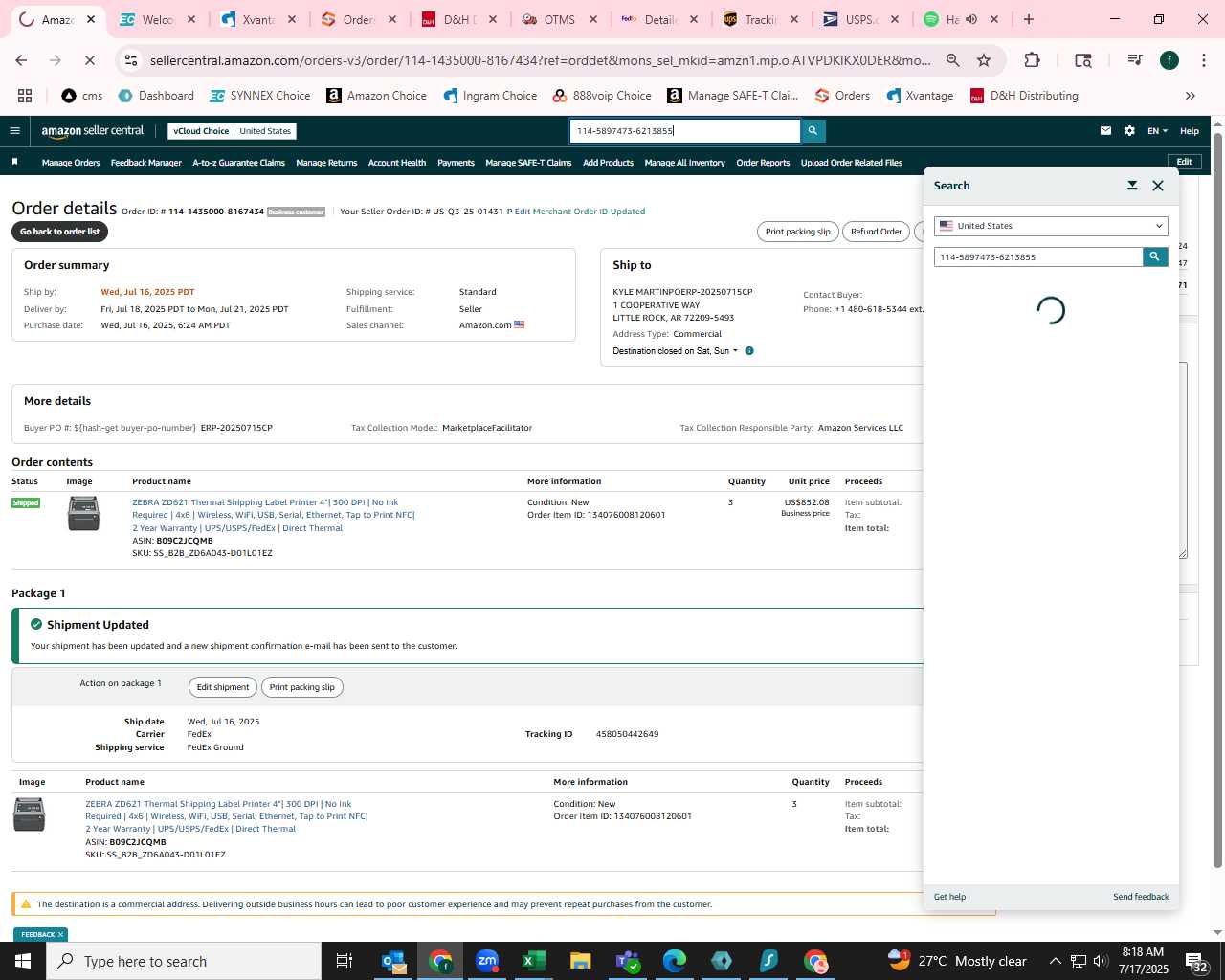This screenshot has width=1225, height=980.
Task: Open Excel from taskbar
Action: coord(534,961)
